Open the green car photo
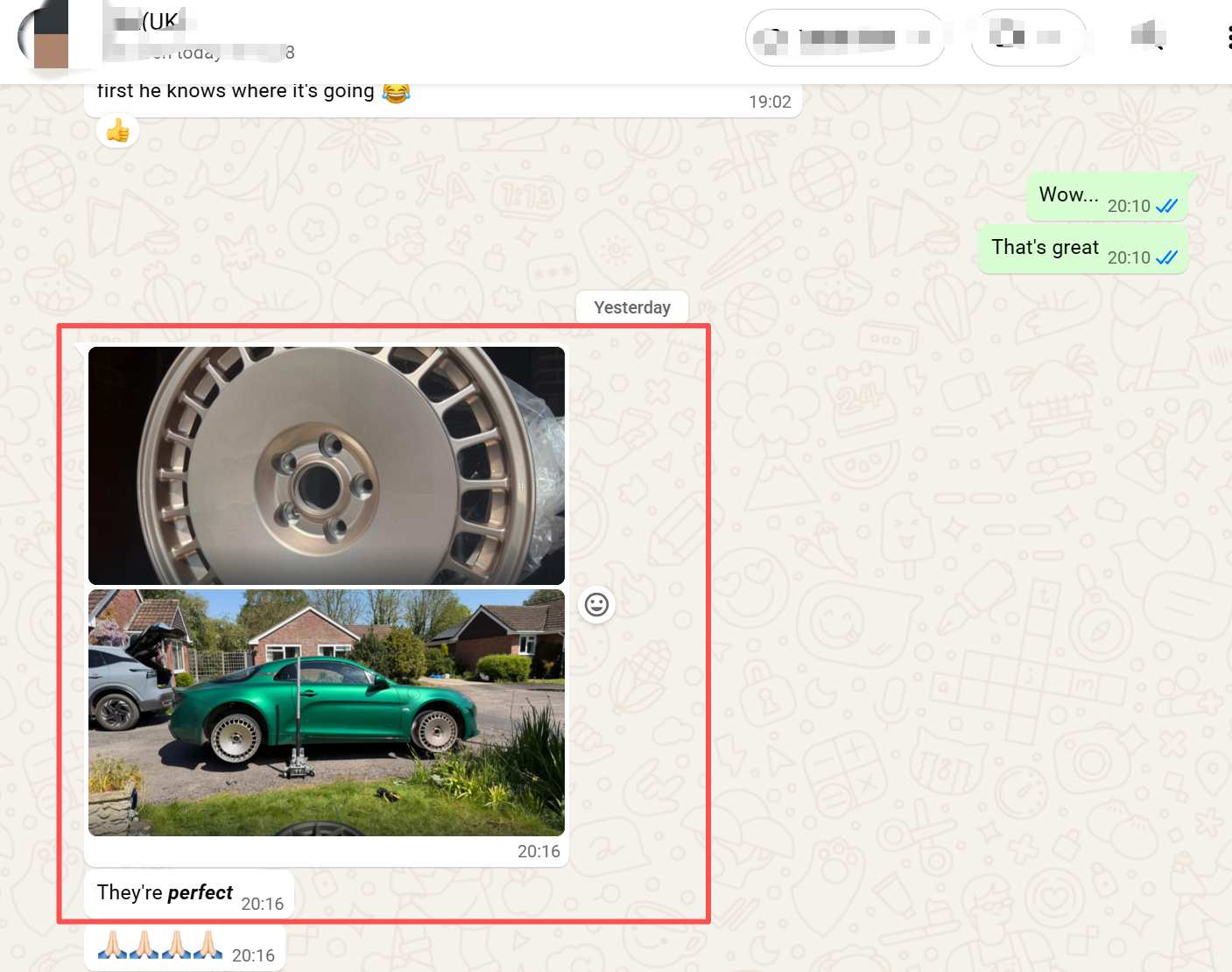The width and height of the screenshot is (1232, 972). 327,713
